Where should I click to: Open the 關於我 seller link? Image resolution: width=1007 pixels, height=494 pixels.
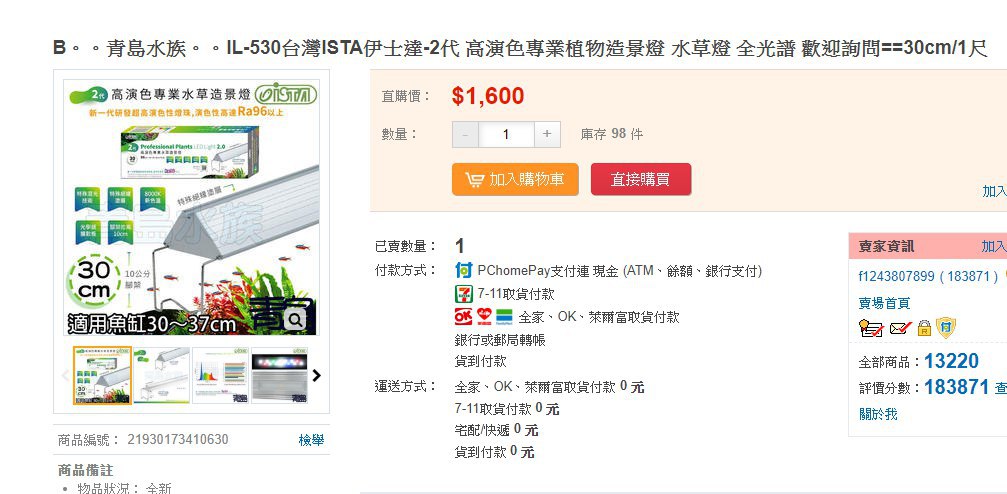[878, 414]
